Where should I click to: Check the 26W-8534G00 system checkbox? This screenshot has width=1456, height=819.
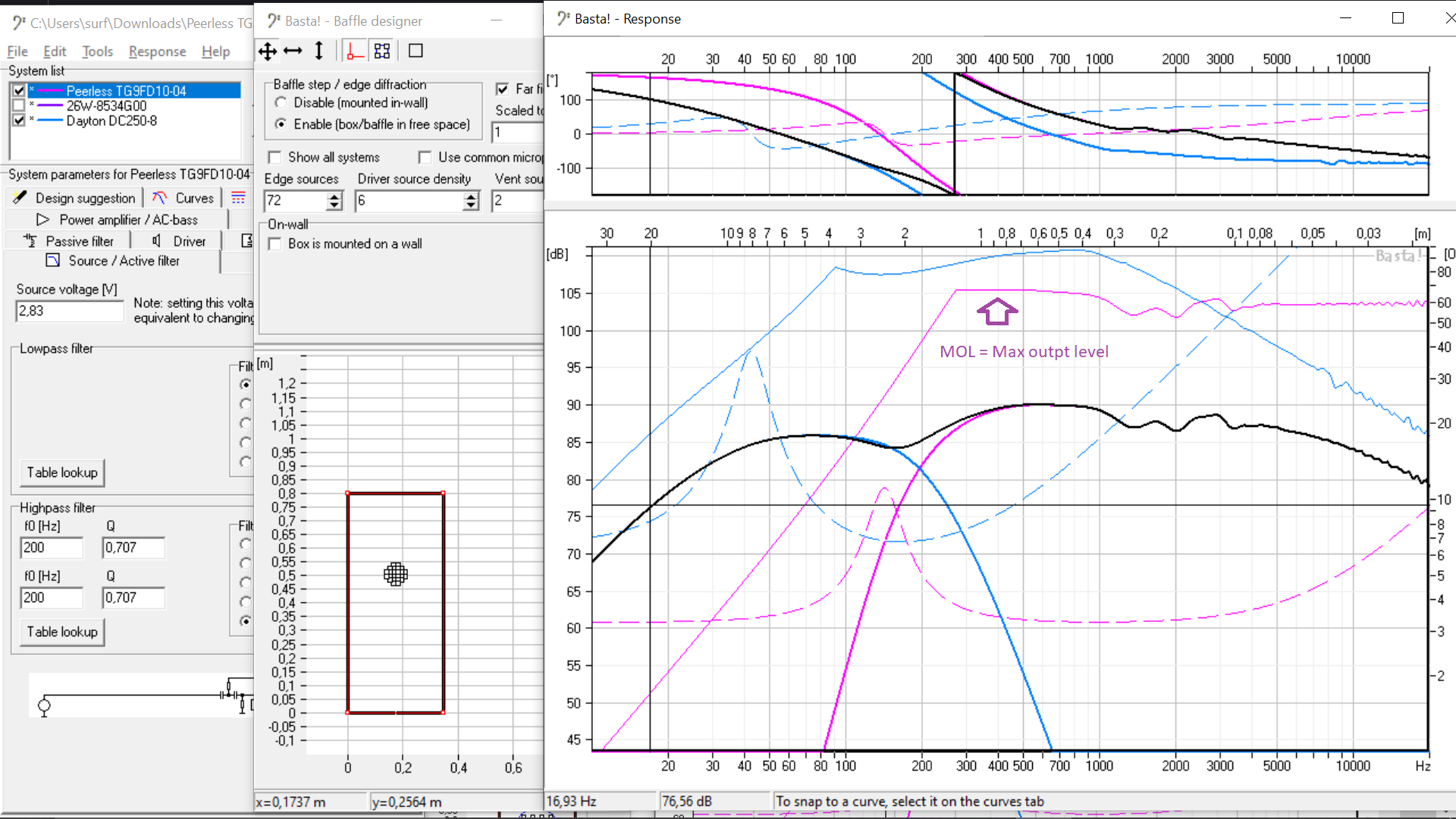click(x=19, y=105)
